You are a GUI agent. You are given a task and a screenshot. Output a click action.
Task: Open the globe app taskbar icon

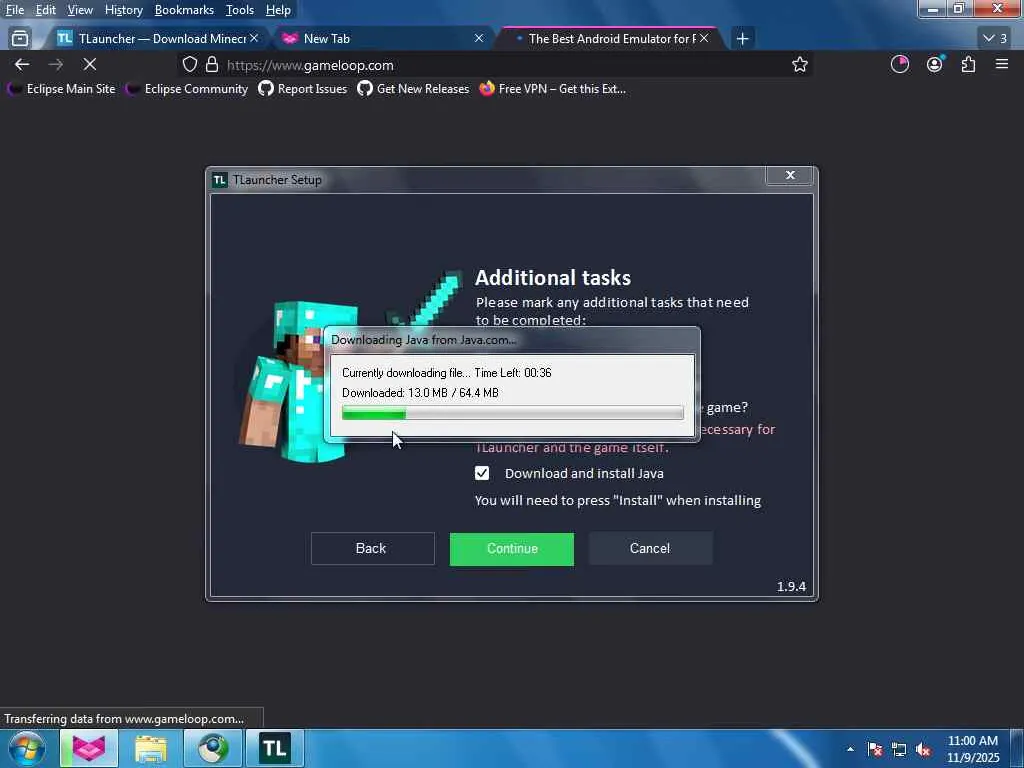[x=213, y=748]
